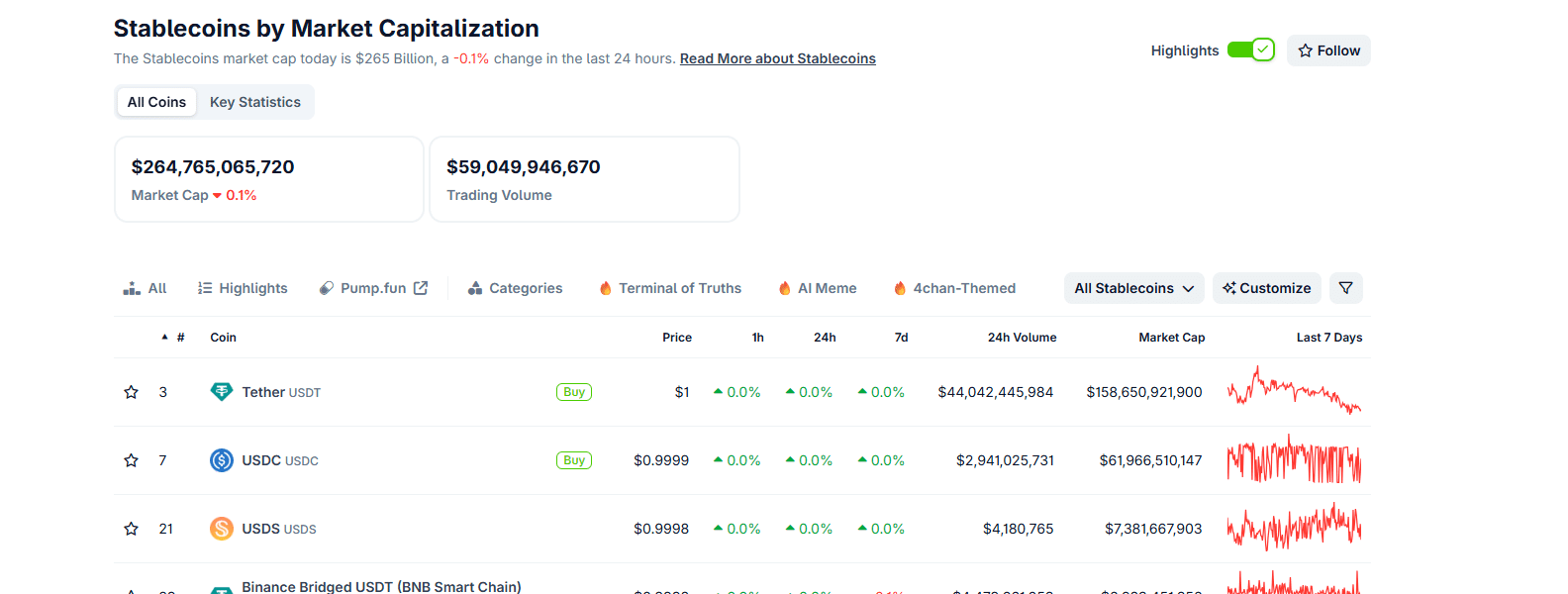This screenshot has width=1568, height=594.
Task: Click the $264,765,065,720 market cap figure
Action: coord(213,167)
